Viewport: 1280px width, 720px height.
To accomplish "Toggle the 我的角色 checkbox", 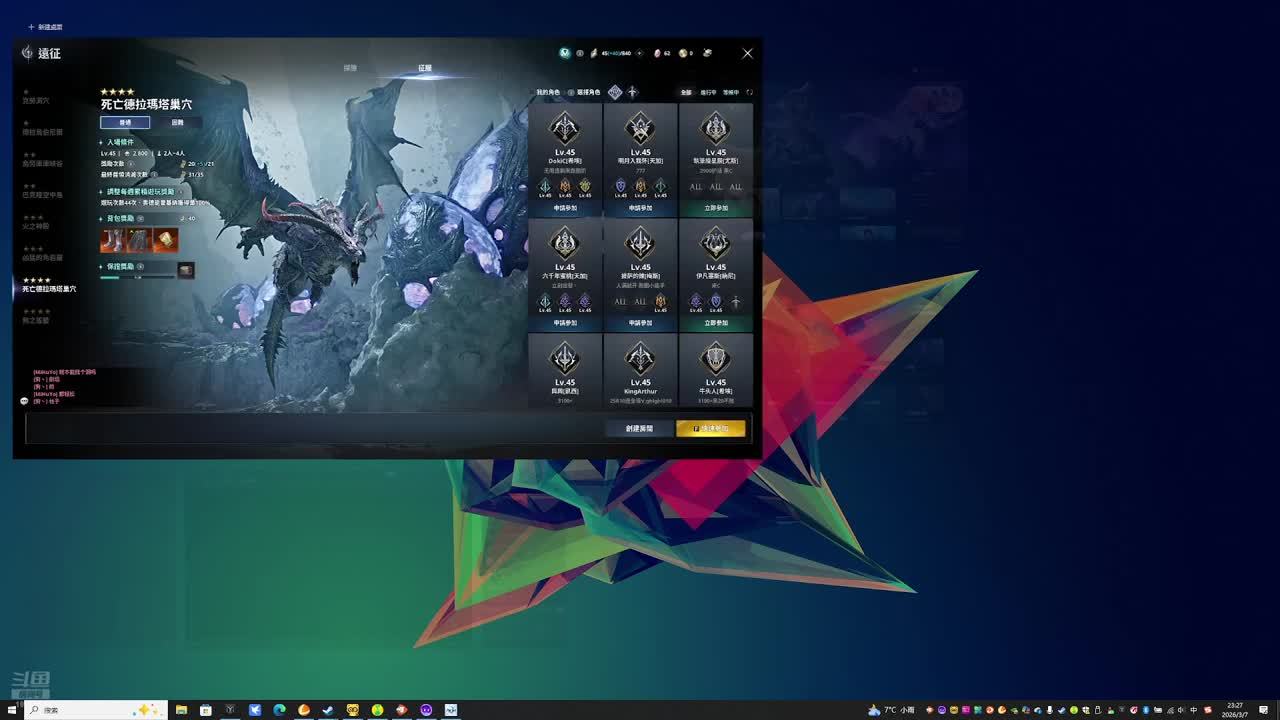I will click(547, 92).
